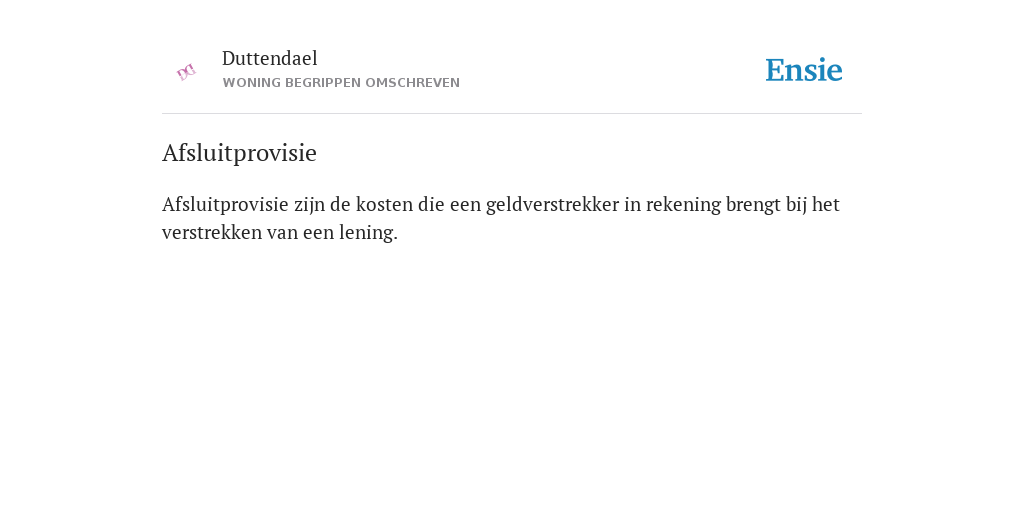Screen dimensions: 1024x512
Task: Select the 'Woning begrippen omschreven' subtitle
Action: point(341,83)
